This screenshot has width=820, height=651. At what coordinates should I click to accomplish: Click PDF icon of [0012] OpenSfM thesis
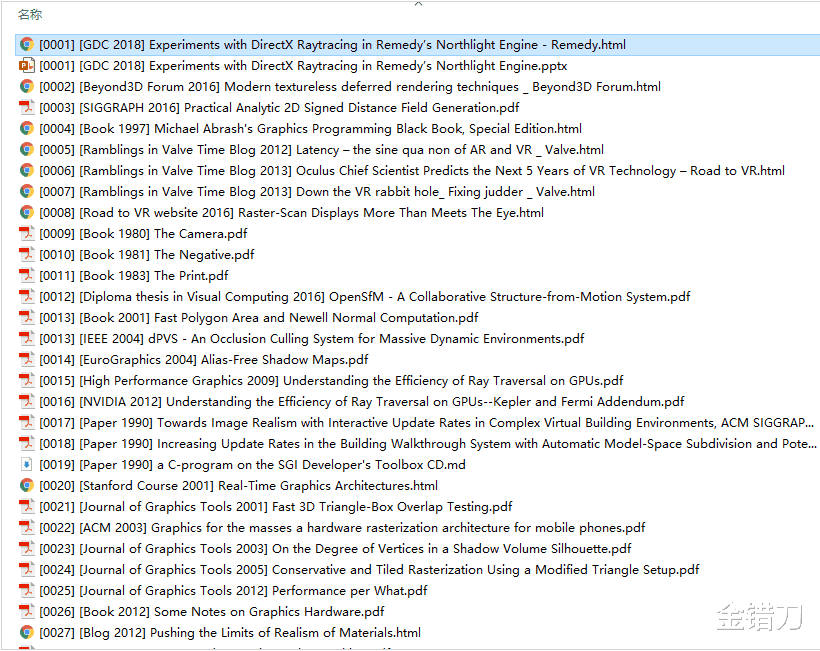pyautogui.click(x=27, y=296)
